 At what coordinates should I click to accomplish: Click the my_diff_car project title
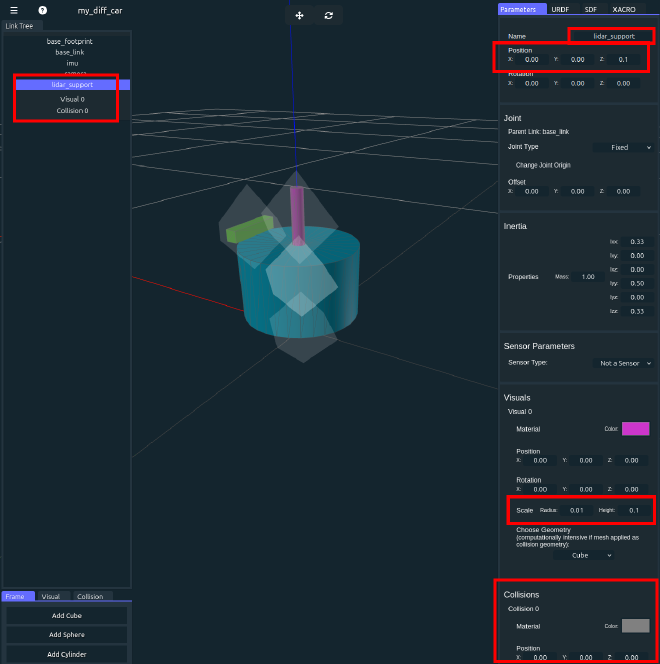click(x=100, y=11)
